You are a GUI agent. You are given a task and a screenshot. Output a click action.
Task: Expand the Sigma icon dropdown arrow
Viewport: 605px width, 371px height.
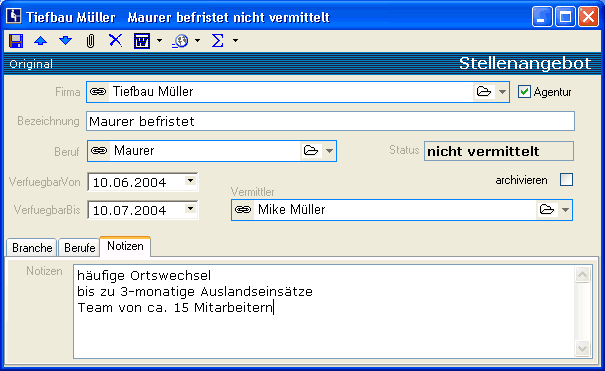pos(235,40)
